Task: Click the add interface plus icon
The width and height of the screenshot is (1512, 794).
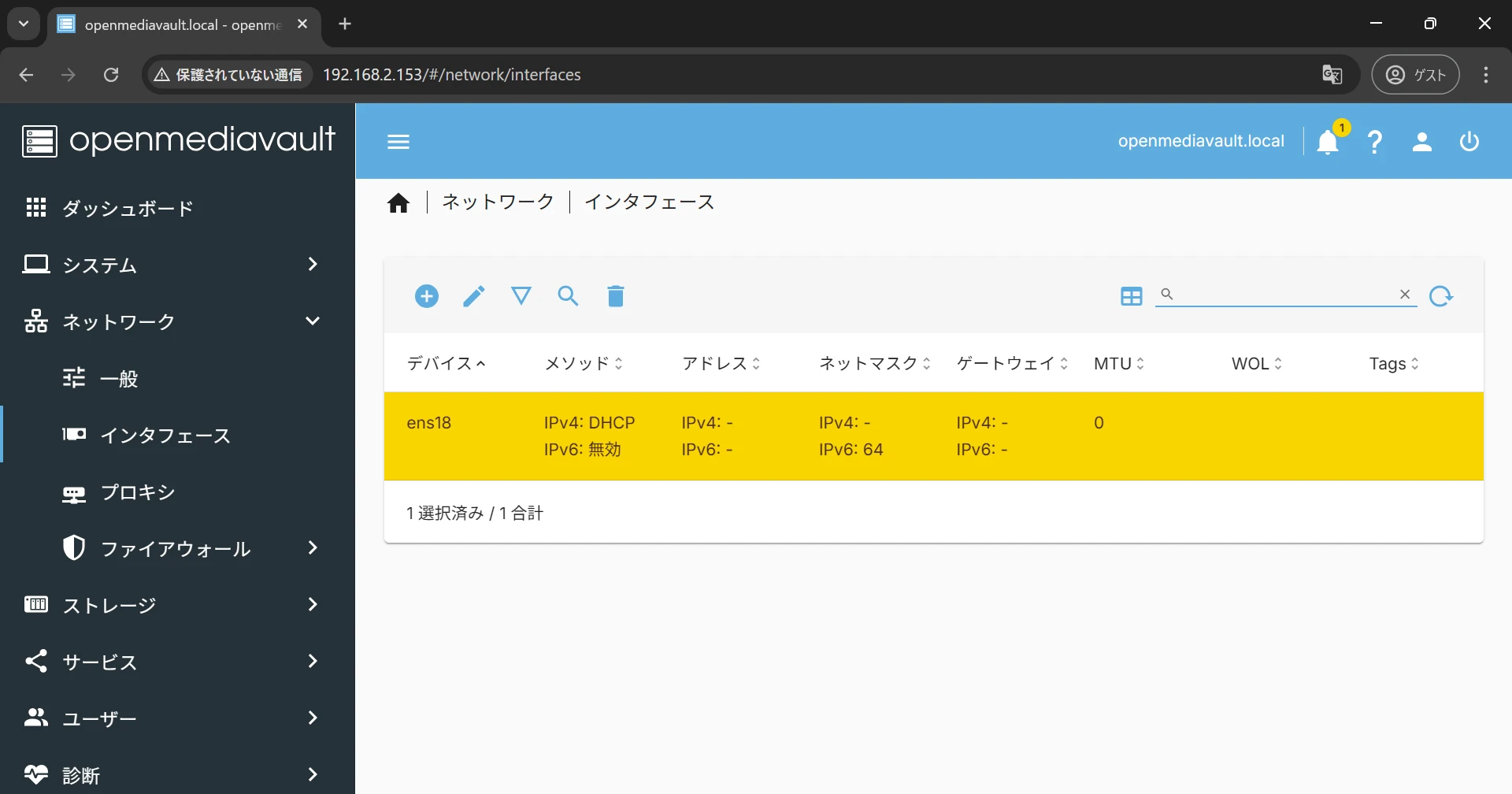Action: (x=427, y=296)
